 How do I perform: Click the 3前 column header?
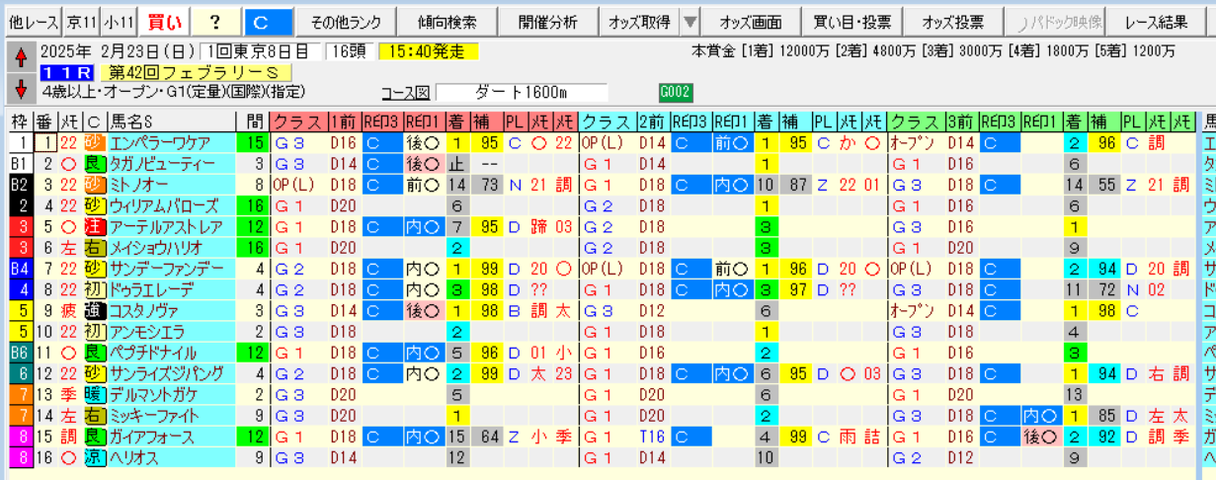[962, 122]
